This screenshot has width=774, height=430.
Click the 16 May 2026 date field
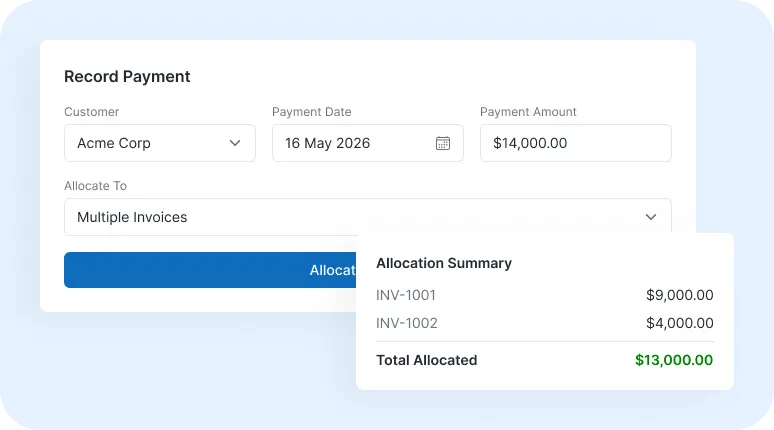click(x=368, y=143)
